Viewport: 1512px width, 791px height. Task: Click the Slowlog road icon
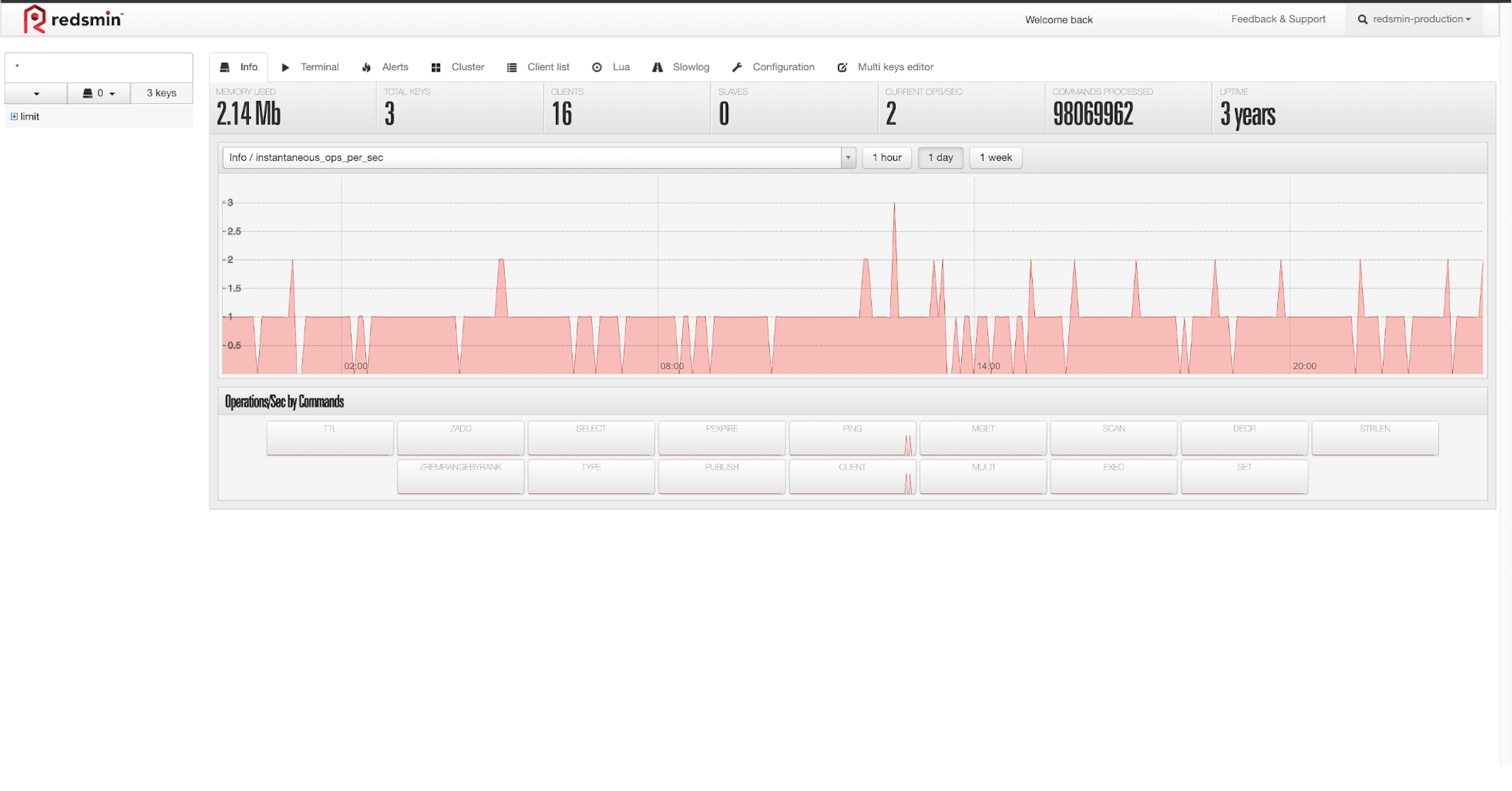657,67
